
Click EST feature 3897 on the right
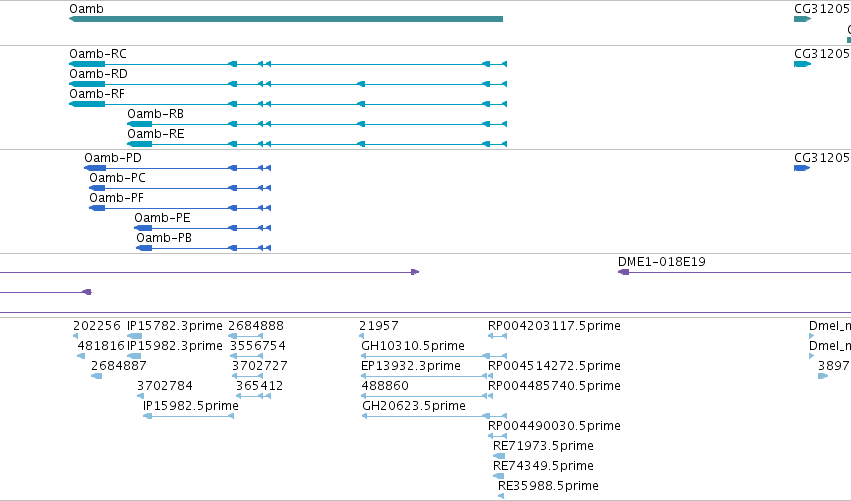click(x=834, y=366)
